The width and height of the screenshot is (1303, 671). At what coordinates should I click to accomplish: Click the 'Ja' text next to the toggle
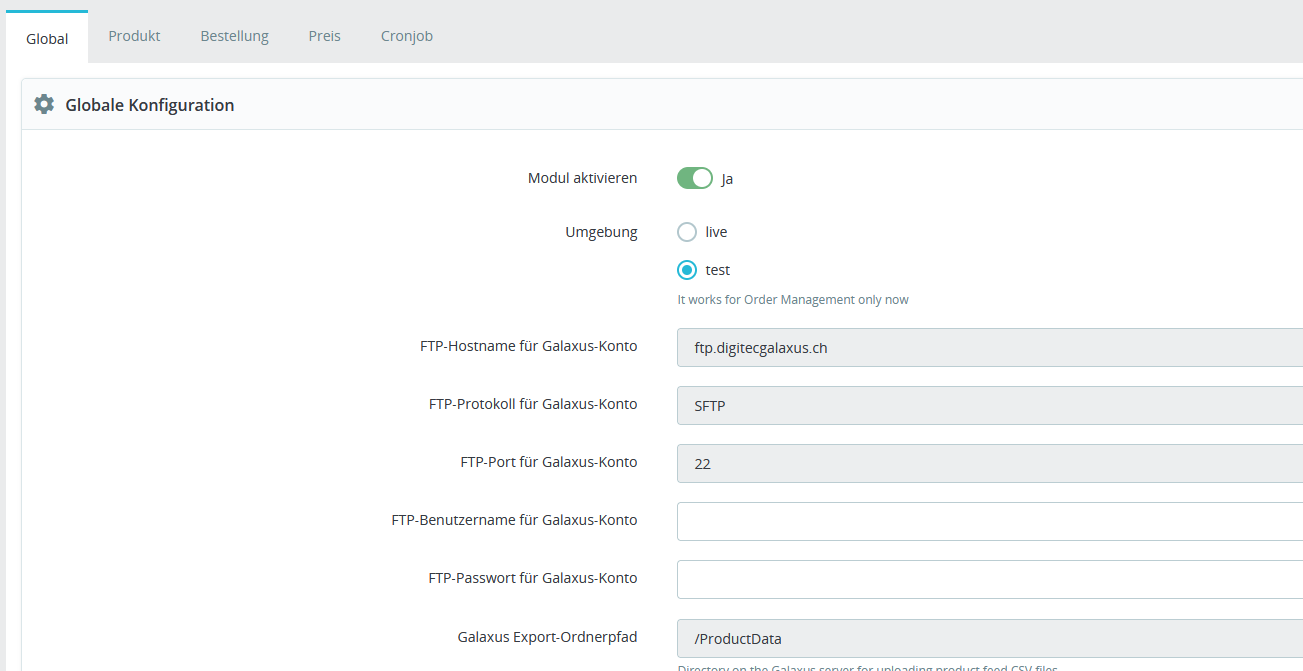[727, 180]
